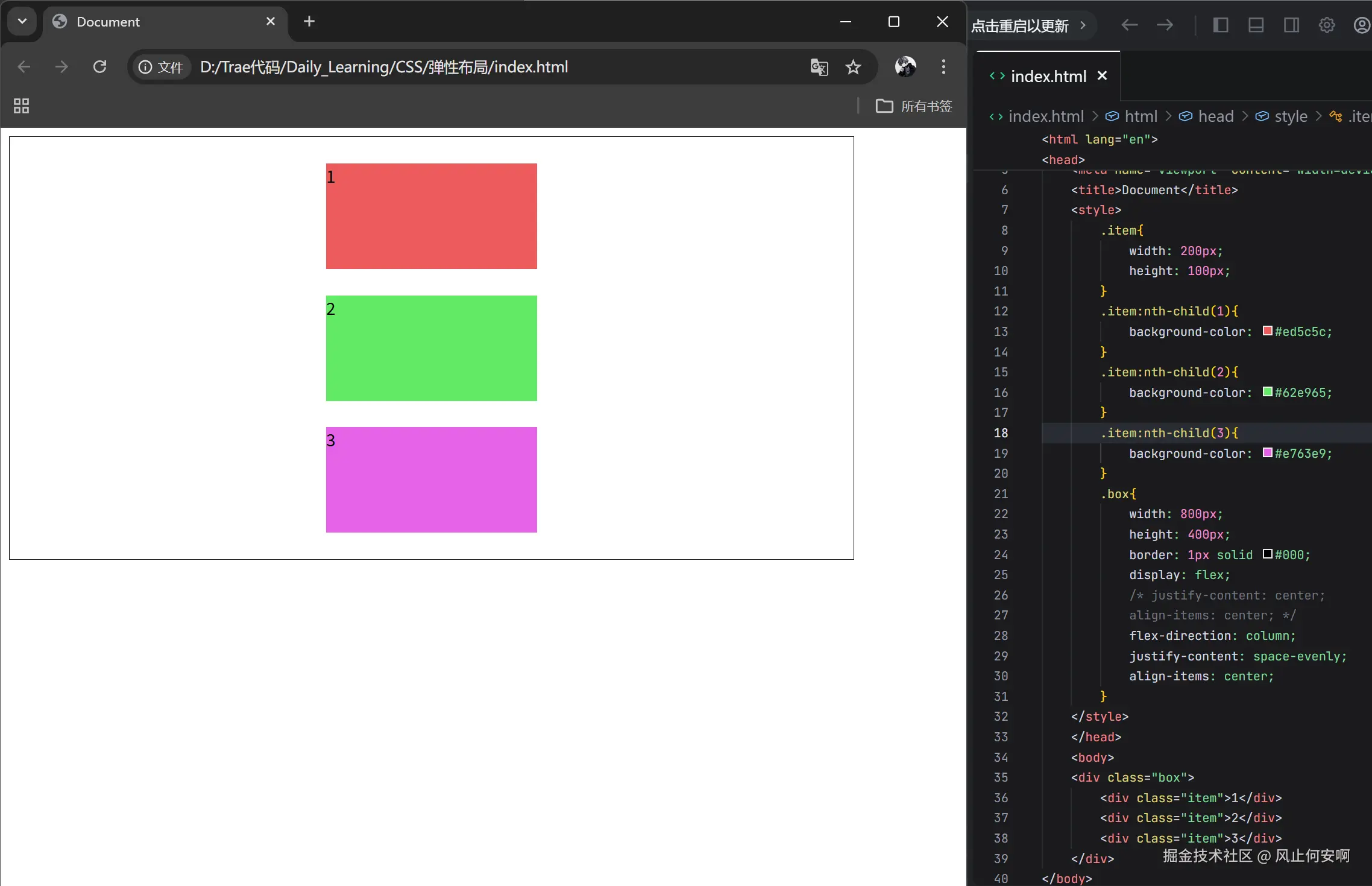Open color picker for #e763e9 swatch

pyautogui.click(x=1268, y=453)
